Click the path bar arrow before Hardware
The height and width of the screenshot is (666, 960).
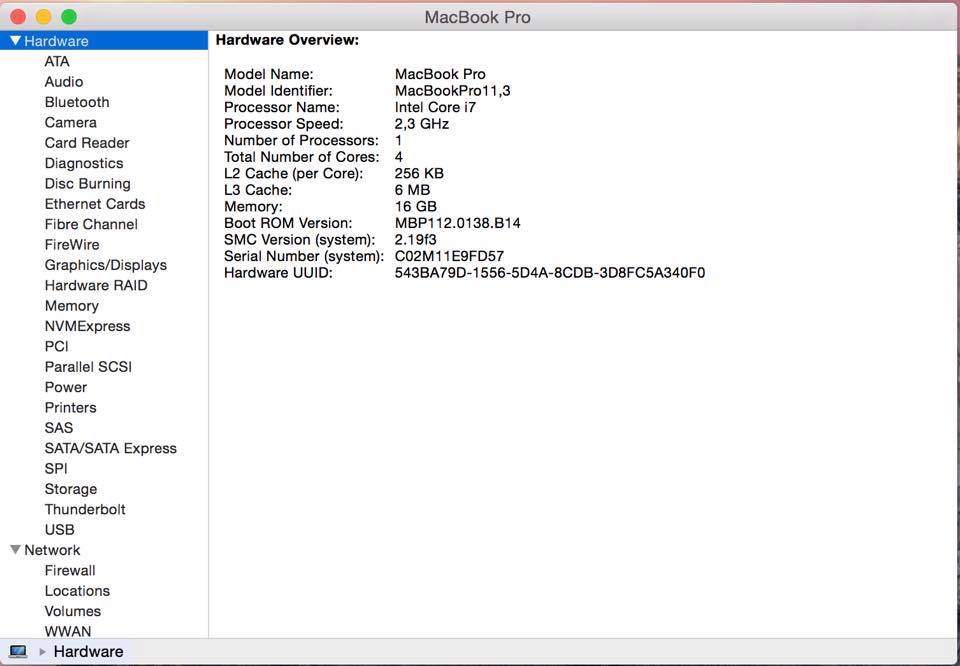42,652
